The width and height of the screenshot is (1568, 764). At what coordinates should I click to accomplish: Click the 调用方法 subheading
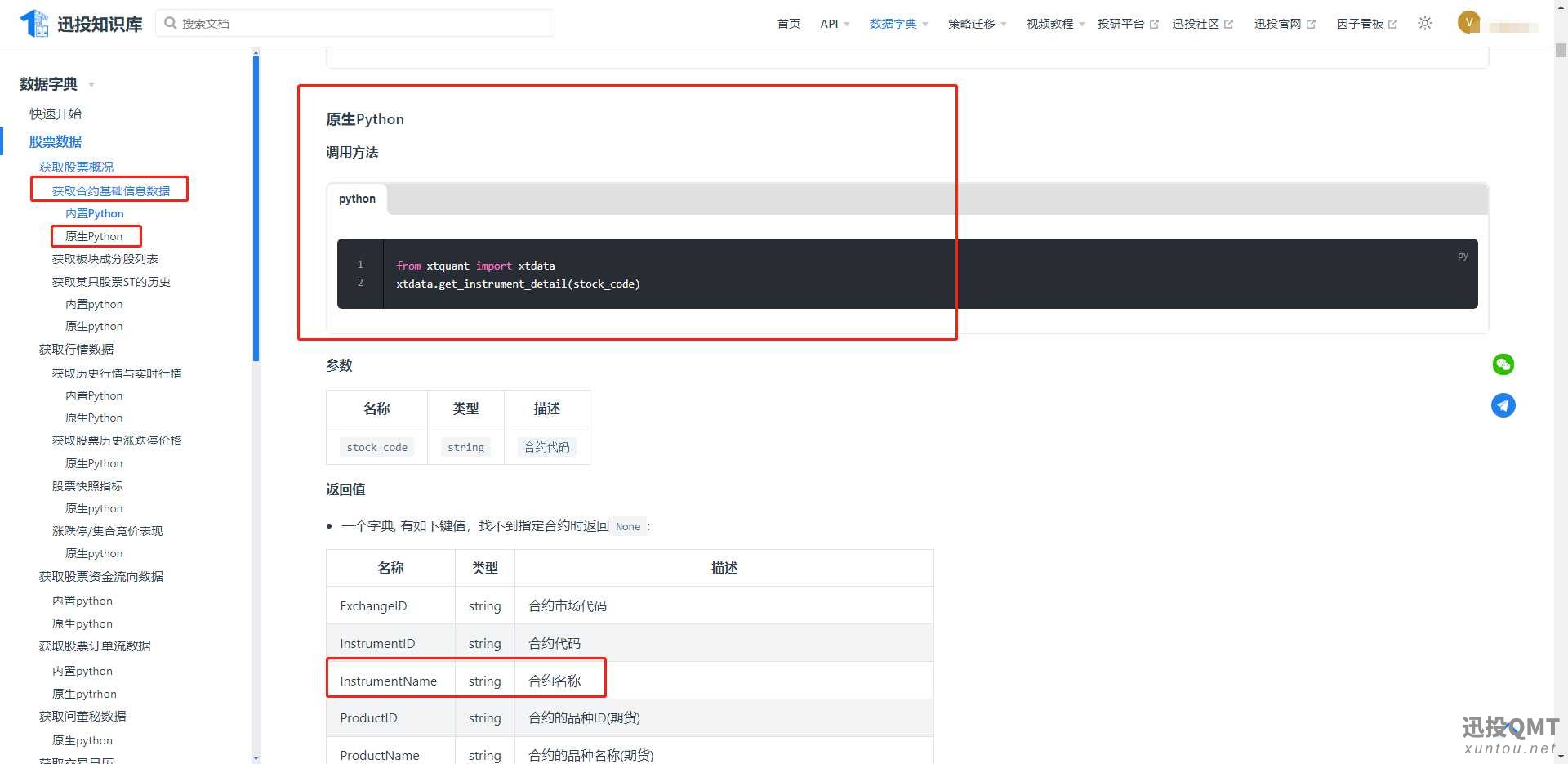pyautogui.click(x=352, y=152)
